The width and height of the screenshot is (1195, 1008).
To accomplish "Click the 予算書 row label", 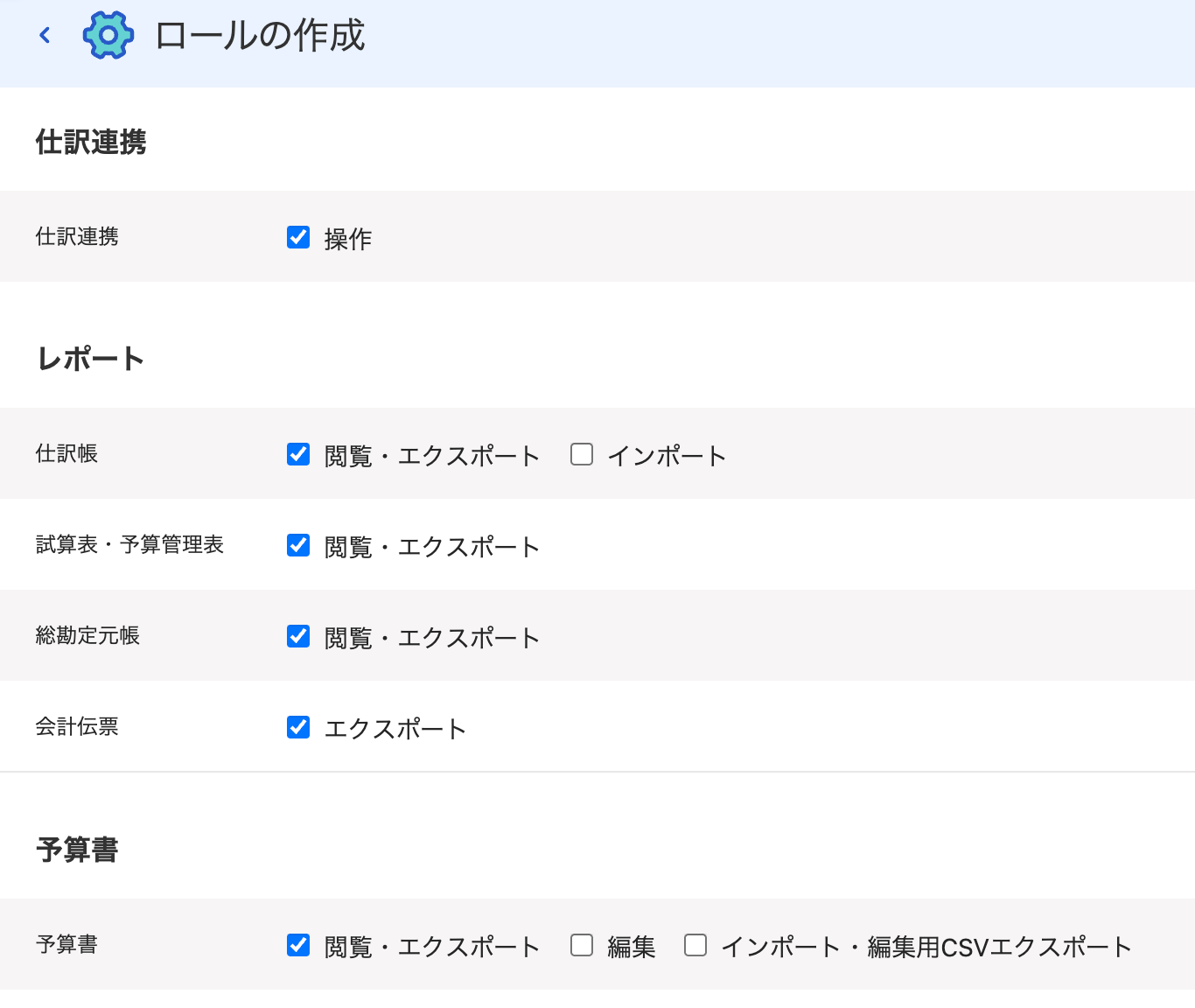I will (66, 944).
